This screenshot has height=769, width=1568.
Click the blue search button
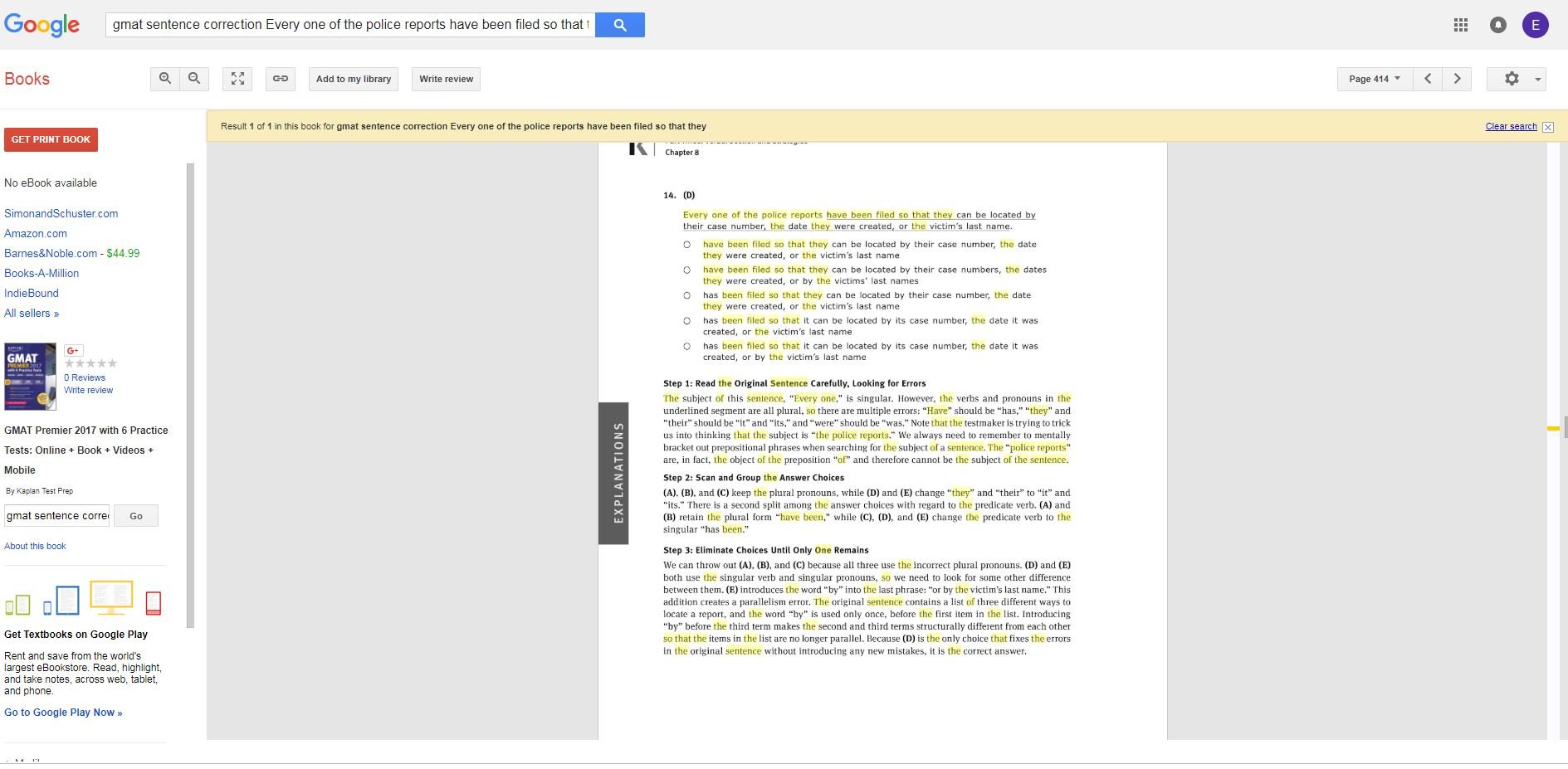[x=620, y=25]
